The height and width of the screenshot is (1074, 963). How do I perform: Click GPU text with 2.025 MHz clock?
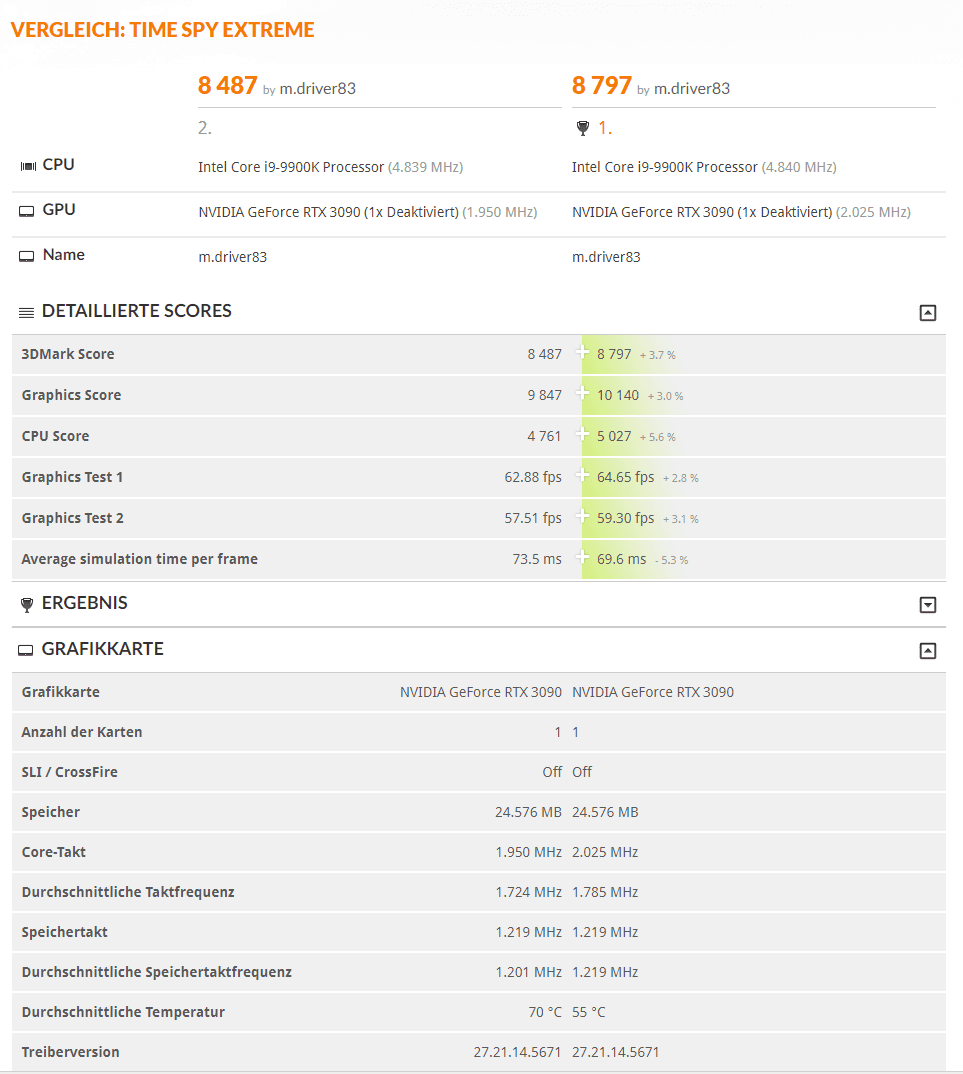click(x=741, y=212)
